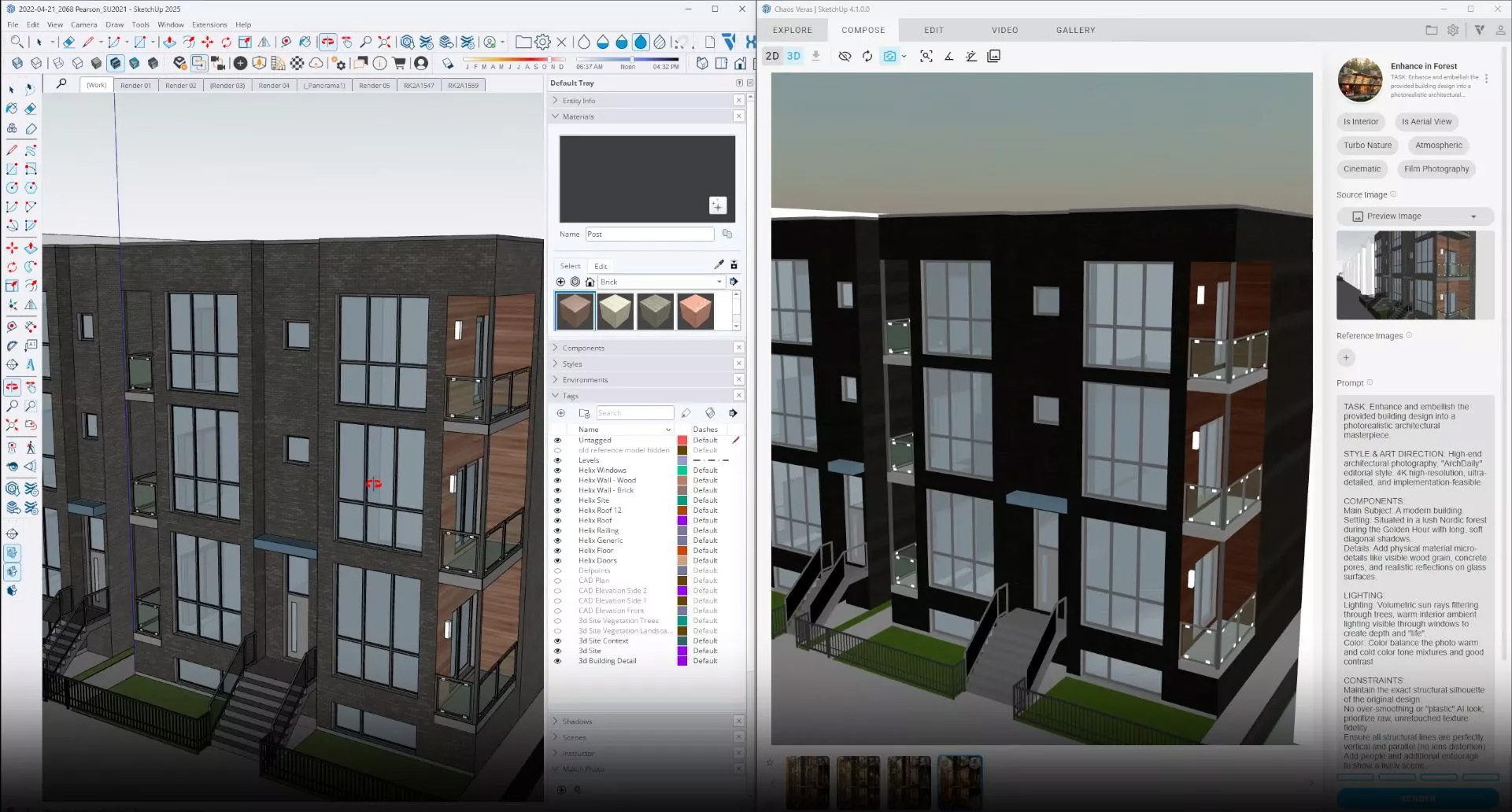Image resolution: width=1512 pixels, height=812 pixels.
Task: Toggle visibility of 3d Site Context tag
Action: [558, 641]
